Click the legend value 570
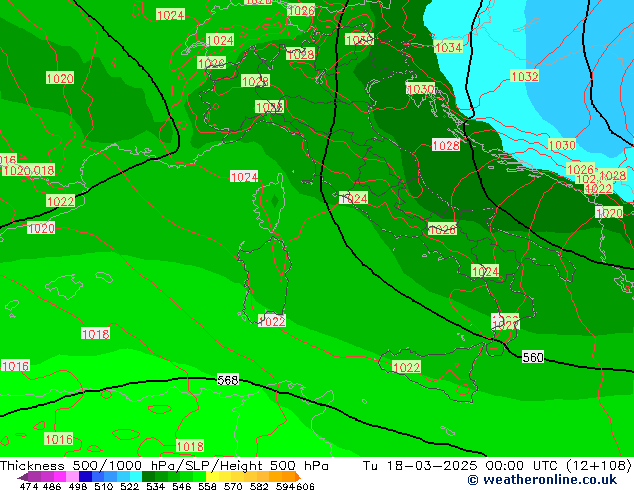This screenshot has height=490, width=634. click(233, 486)
